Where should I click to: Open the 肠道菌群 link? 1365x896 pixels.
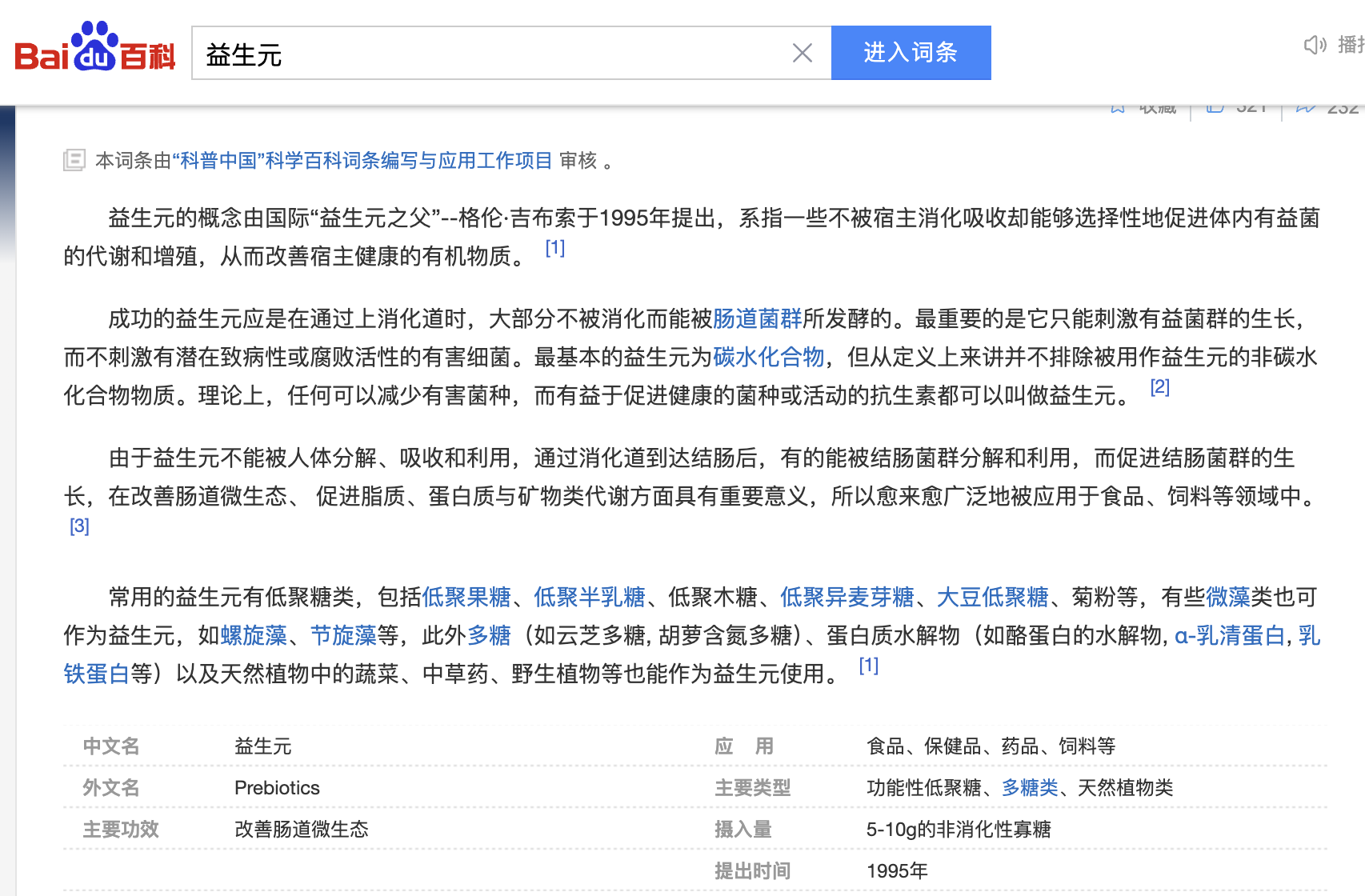coord(757,318)
